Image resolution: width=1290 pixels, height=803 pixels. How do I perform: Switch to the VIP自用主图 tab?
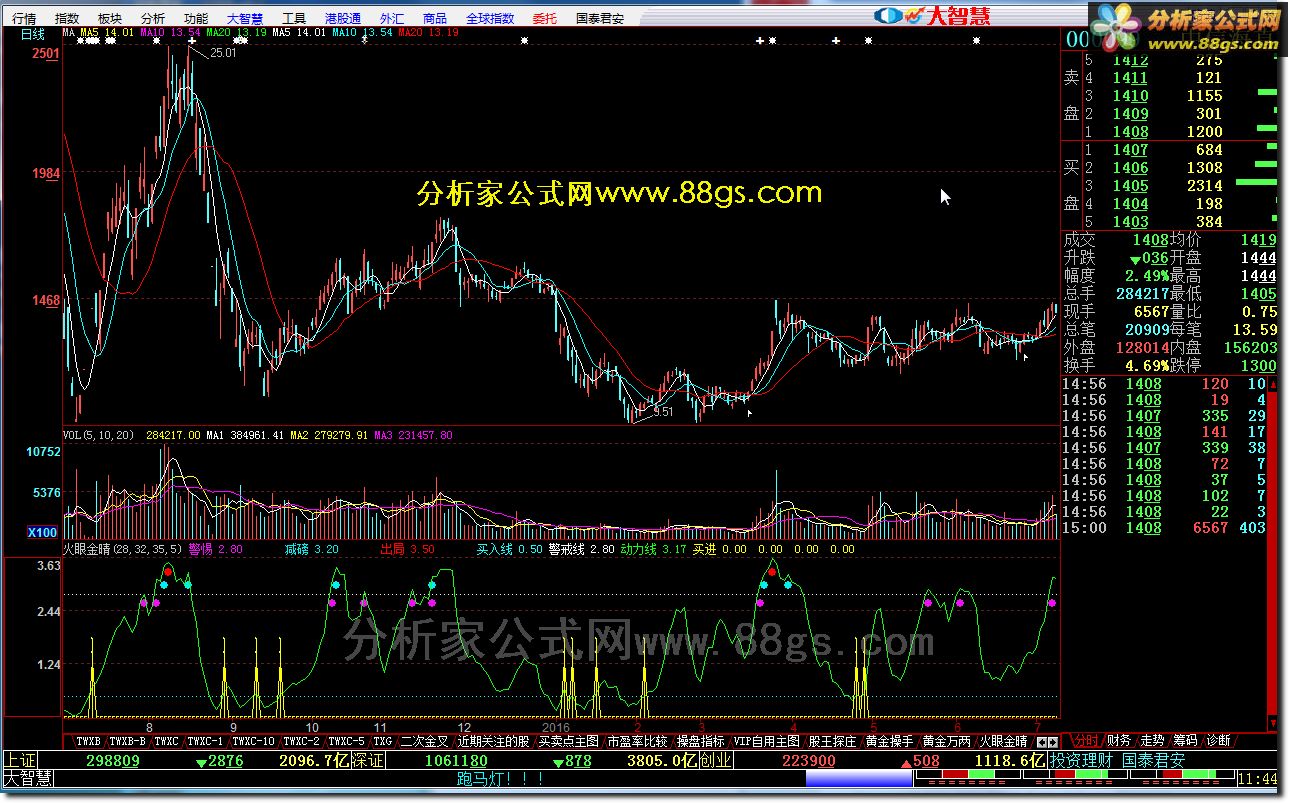(767, 741)
